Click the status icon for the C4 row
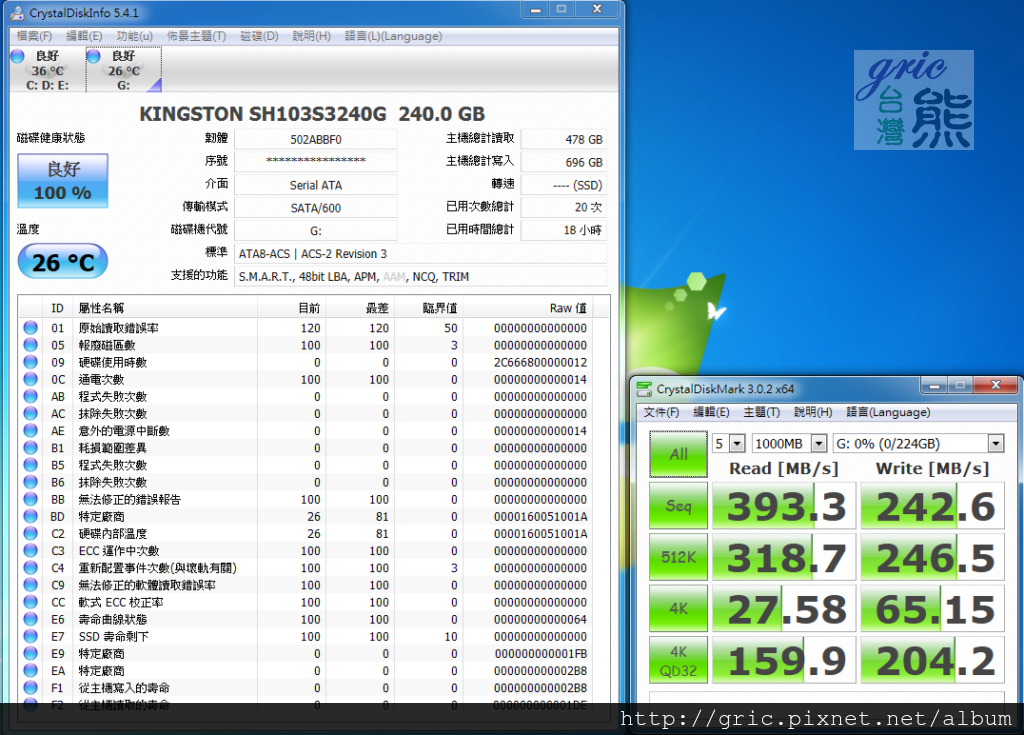 pos(30,567)
